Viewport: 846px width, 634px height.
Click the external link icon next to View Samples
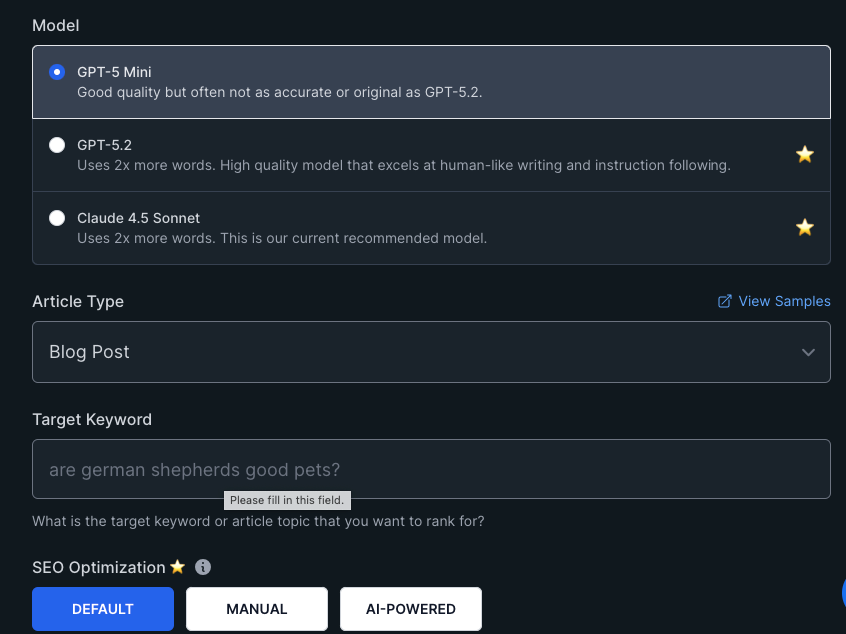coord(725,301)
